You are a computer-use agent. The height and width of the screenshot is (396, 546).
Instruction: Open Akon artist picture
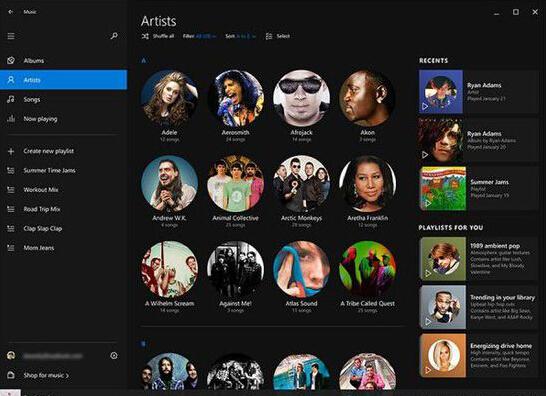coord(368,98)
